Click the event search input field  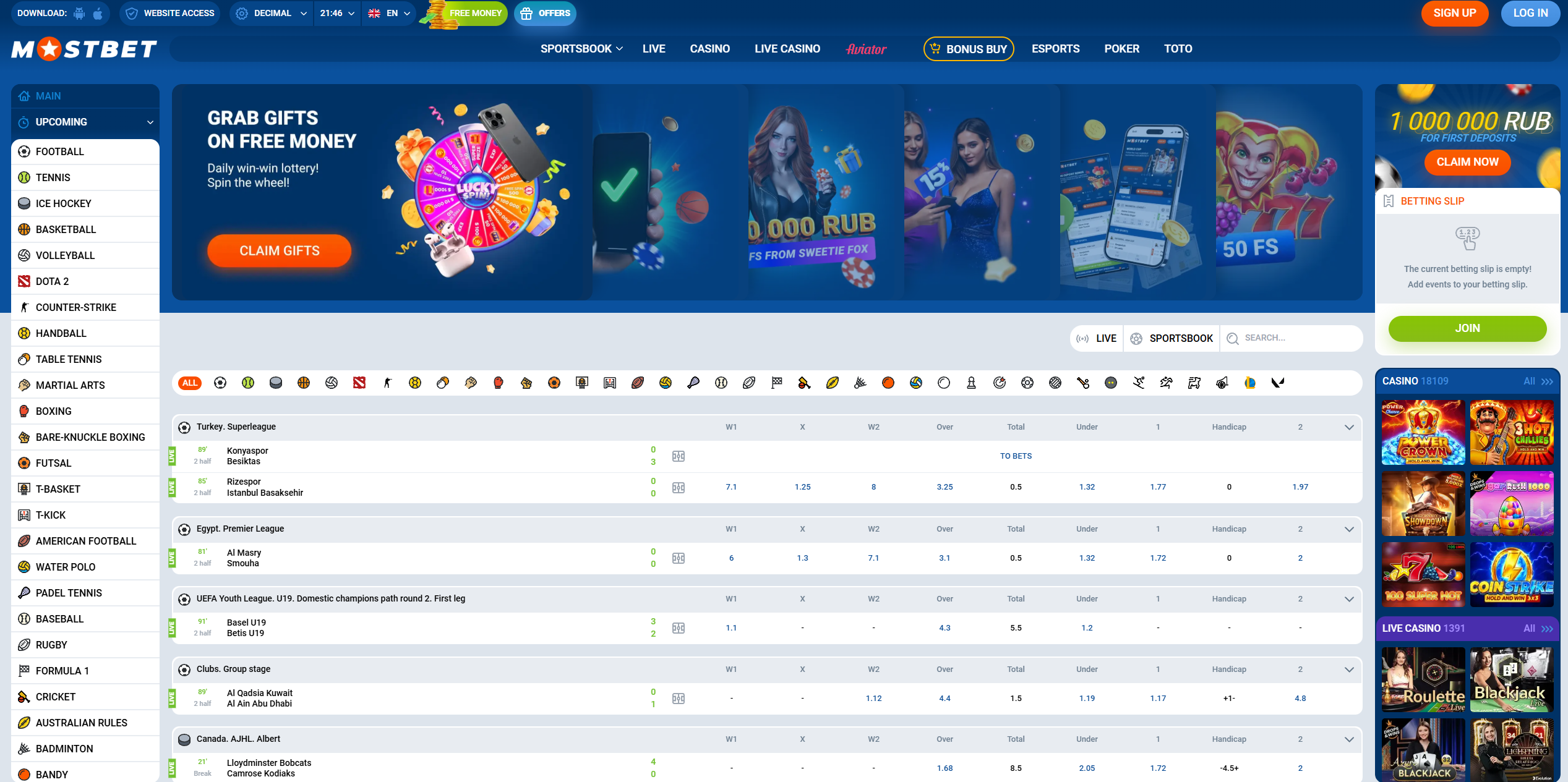(x=1293, y=338)
